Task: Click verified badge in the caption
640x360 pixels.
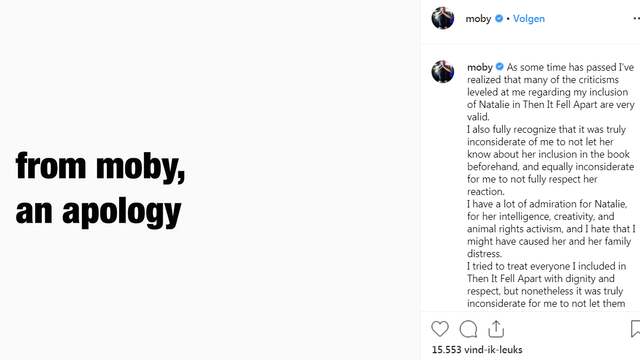Action: click(x=500, y=67)
